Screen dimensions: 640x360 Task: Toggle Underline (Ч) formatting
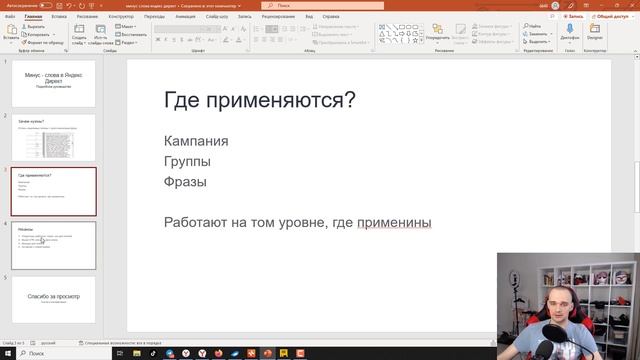click(x=174, y=40)
